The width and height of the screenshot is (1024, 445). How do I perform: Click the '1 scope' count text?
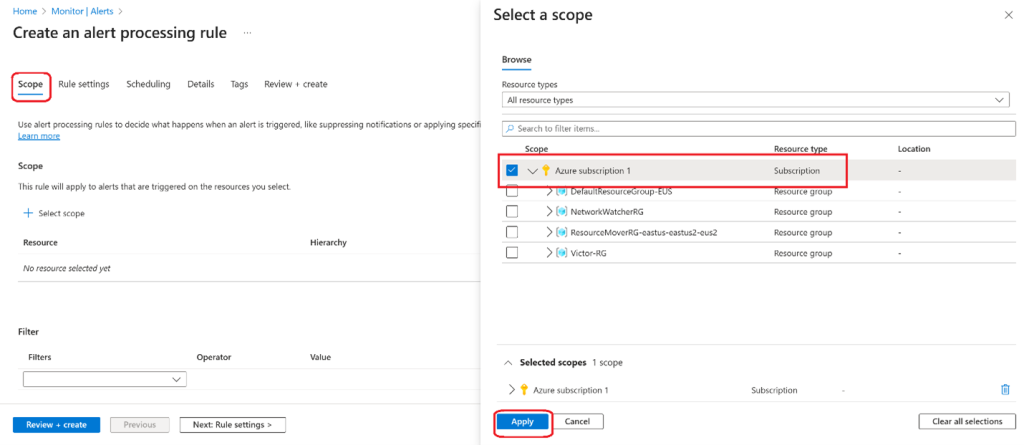(607, 362)
